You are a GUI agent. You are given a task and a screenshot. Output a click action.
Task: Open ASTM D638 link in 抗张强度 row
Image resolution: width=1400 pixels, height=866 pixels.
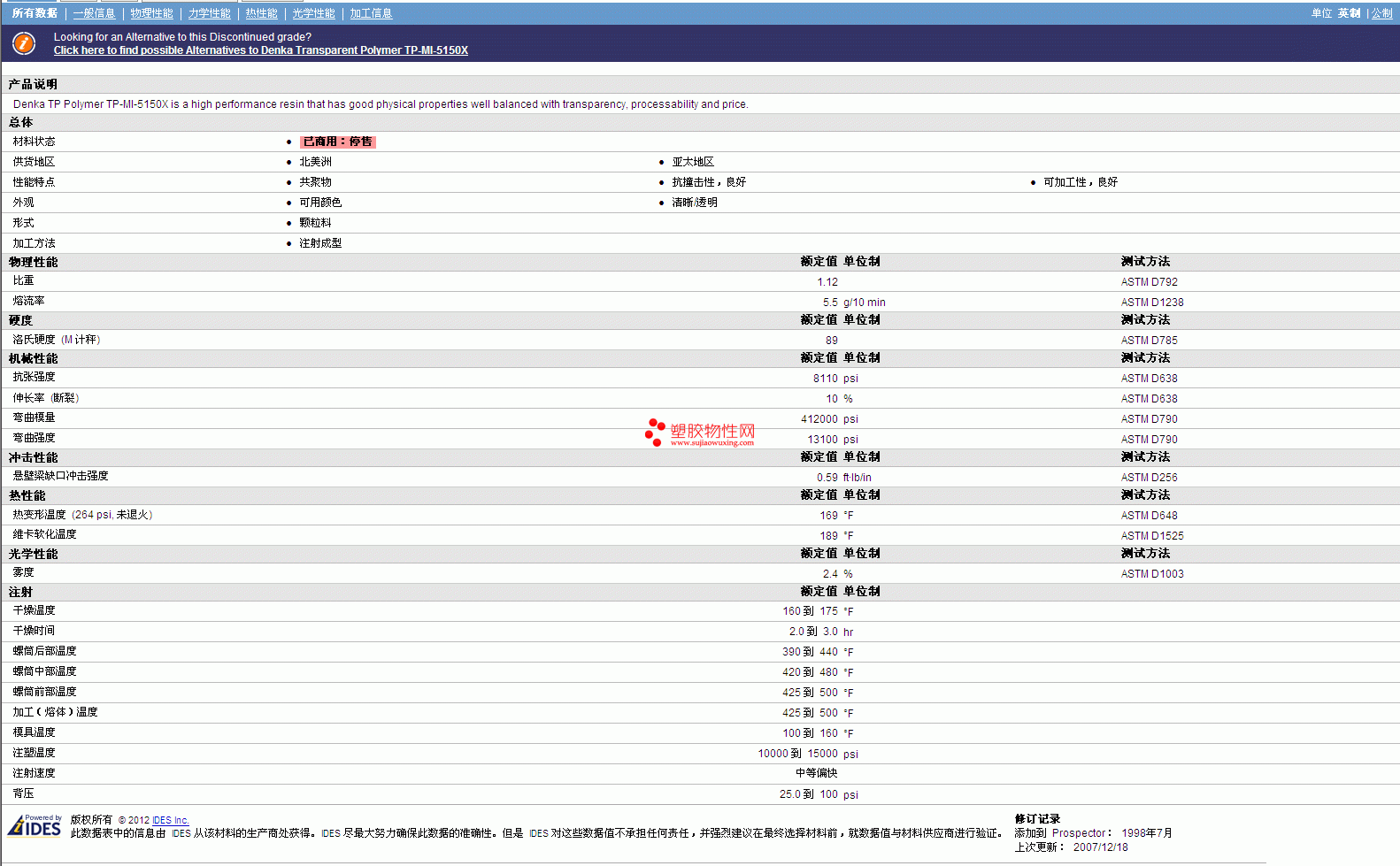pyautogui.click(x=1149, y=379)
